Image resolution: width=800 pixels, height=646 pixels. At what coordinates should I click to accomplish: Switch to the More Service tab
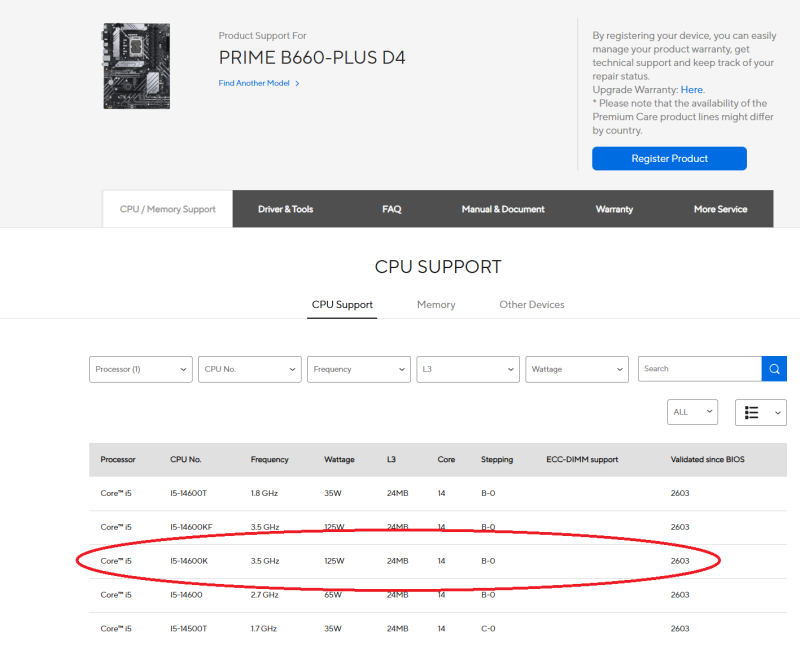[x=720, y=209]
